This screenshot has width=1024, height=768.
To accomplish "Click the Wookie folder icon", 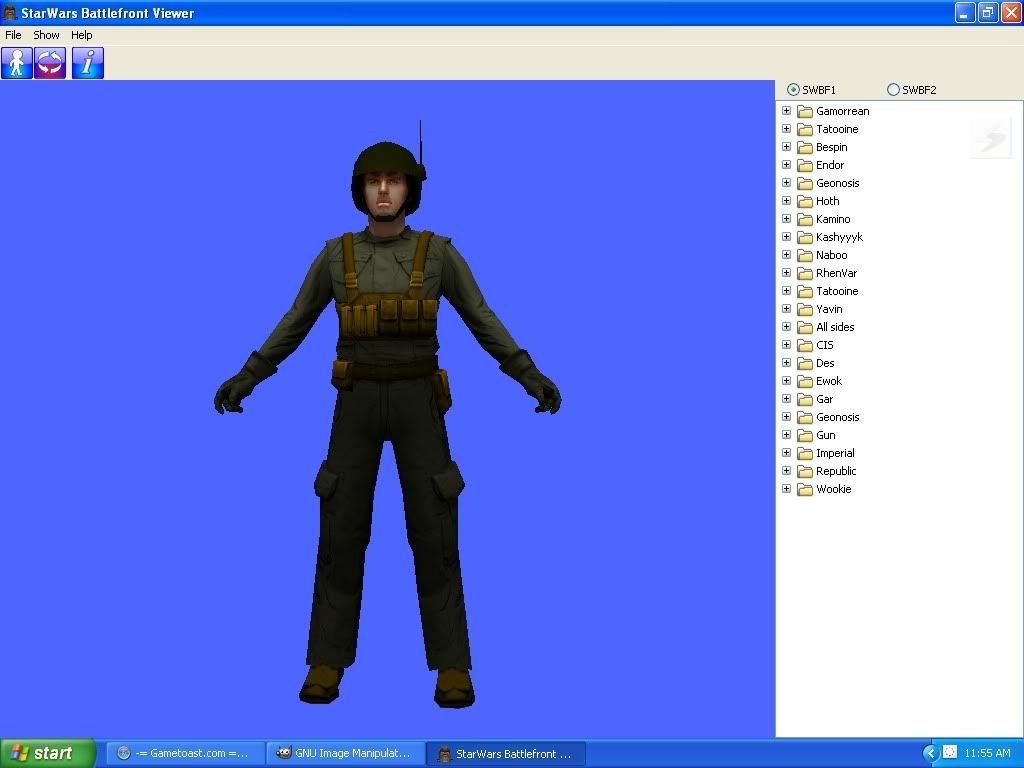I will coord(805,489).
